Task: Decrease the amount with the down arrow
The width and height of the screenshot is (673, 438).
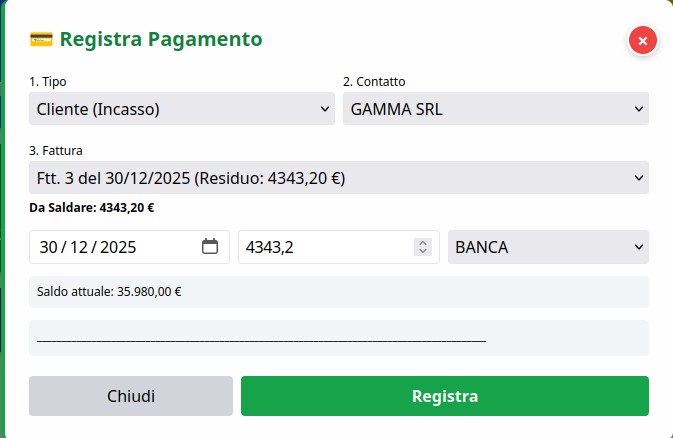Action: [x=423, y=252]
